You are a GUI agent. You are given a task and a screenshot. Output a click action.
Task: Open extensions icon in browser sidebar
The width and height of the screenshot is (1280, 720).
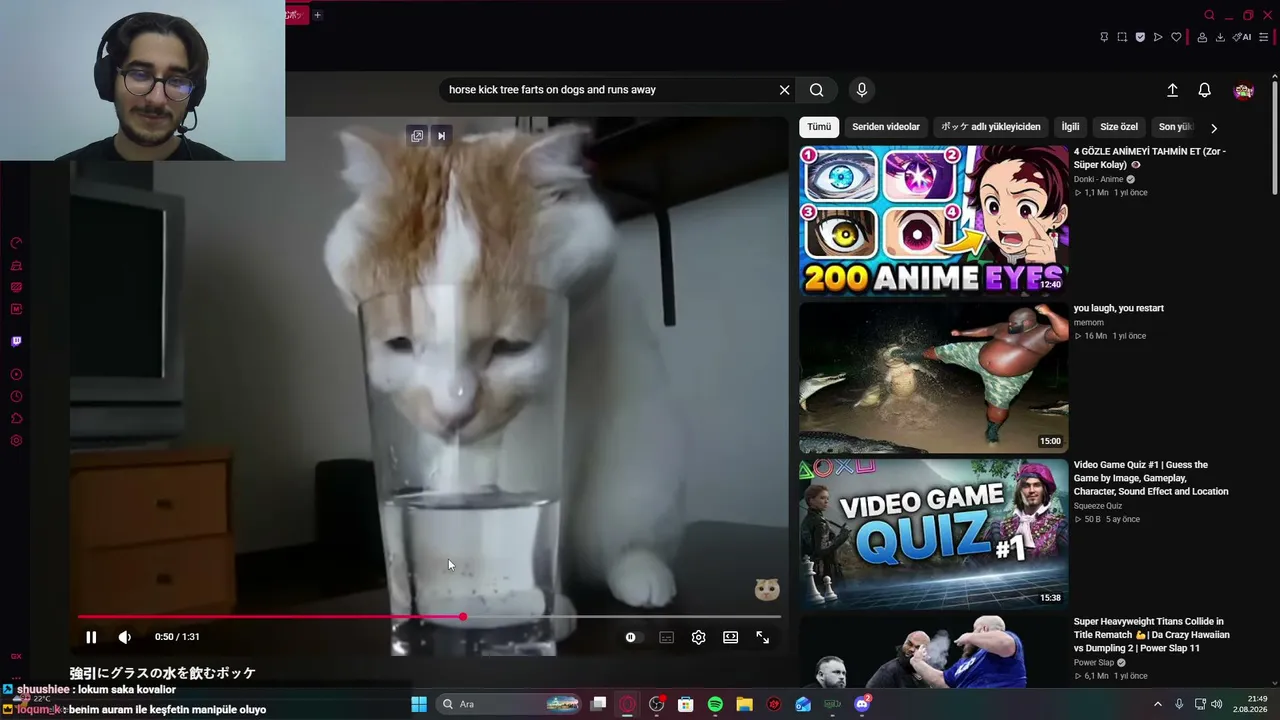click(x=16, y=419)
